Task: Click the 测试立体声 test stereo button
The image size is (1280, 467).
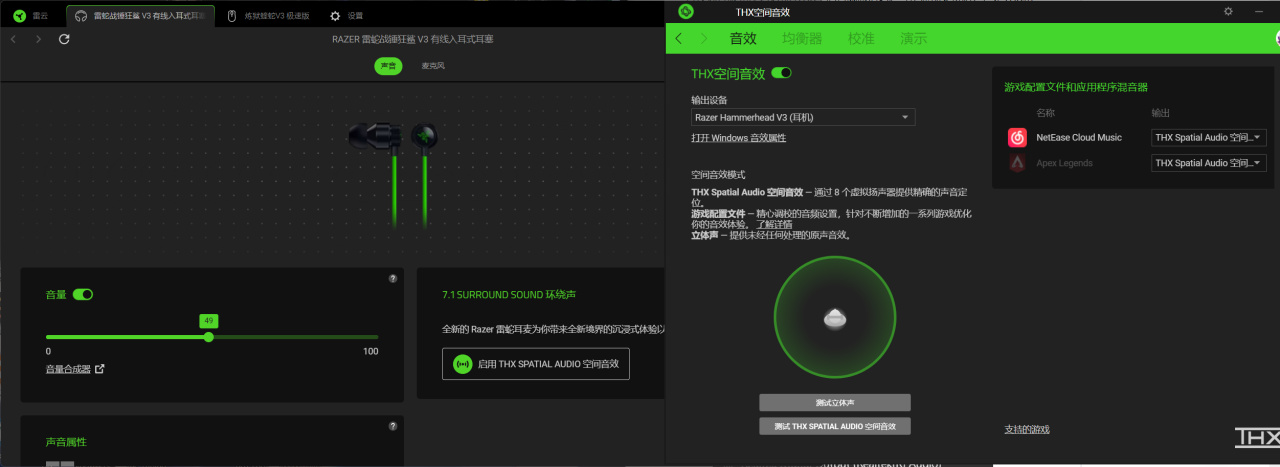Action: click(x=835, y=402)
